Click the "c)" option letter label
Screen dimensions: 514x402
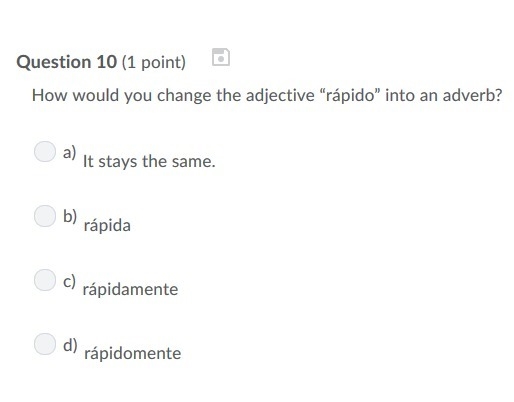coord(69,281)
